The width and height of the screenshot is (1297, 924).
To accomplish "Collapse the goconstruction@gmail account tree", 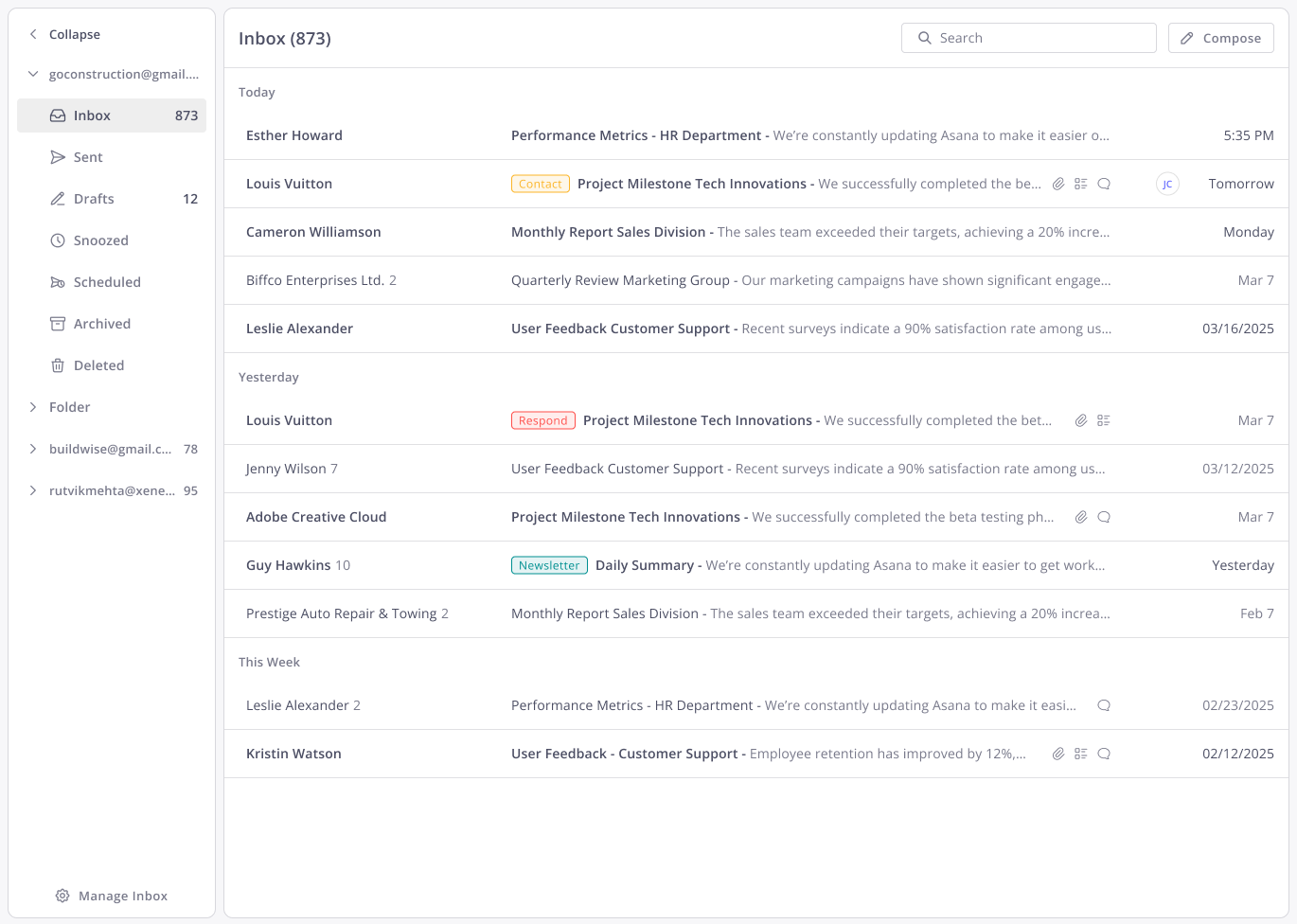I will [x=33, y=74].
